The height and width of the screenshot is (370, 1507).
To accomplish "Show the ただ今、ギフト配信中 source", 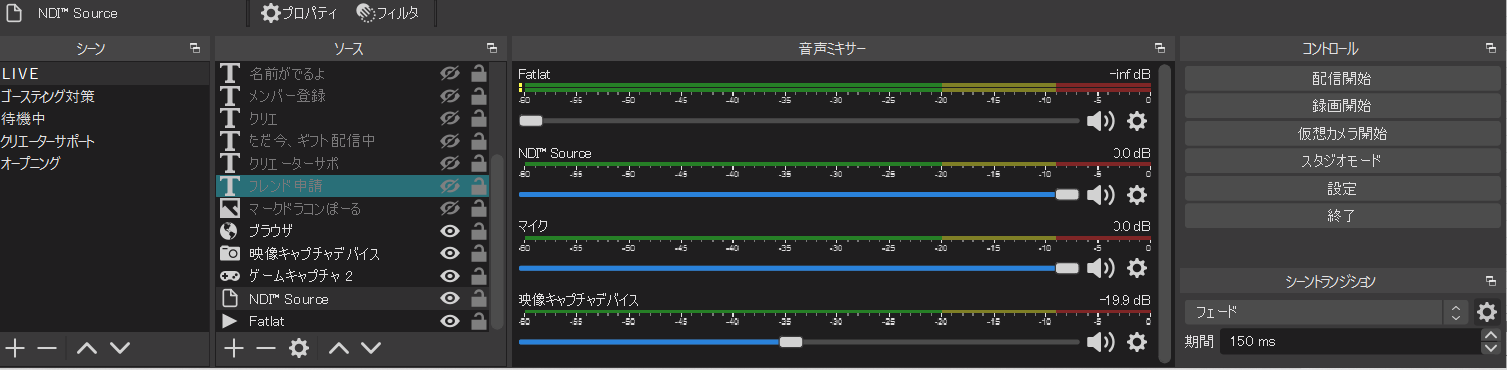I will [x=450, y=141].
